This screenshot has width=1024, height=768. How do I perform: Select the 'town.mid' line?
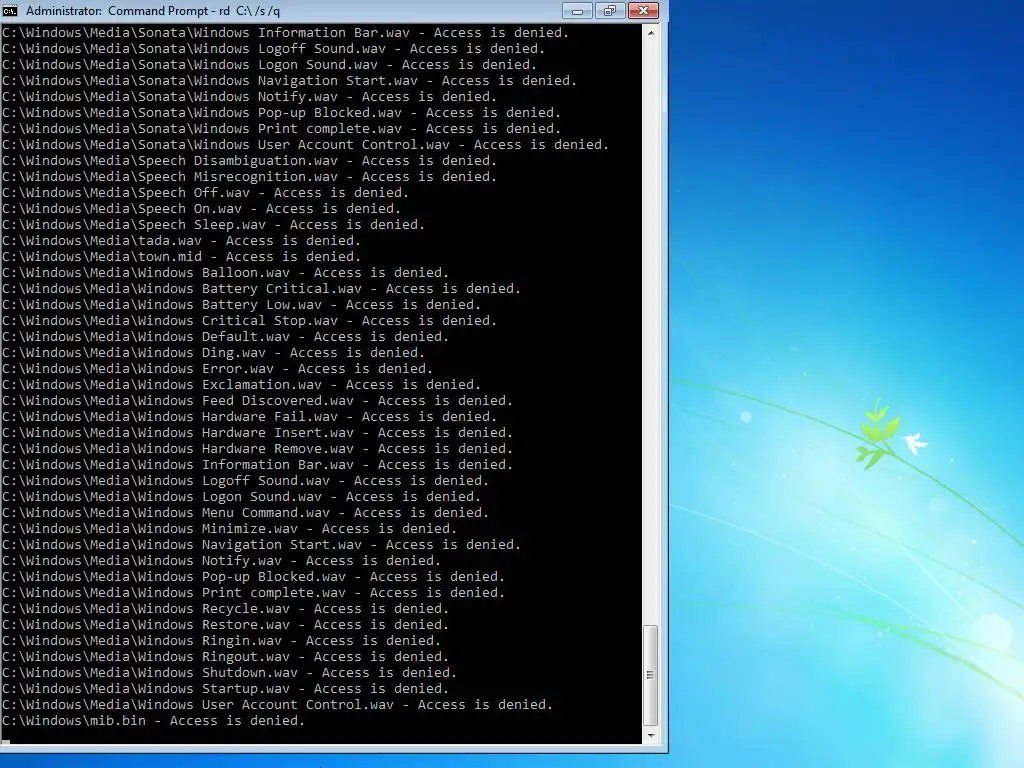click(181, 257)
